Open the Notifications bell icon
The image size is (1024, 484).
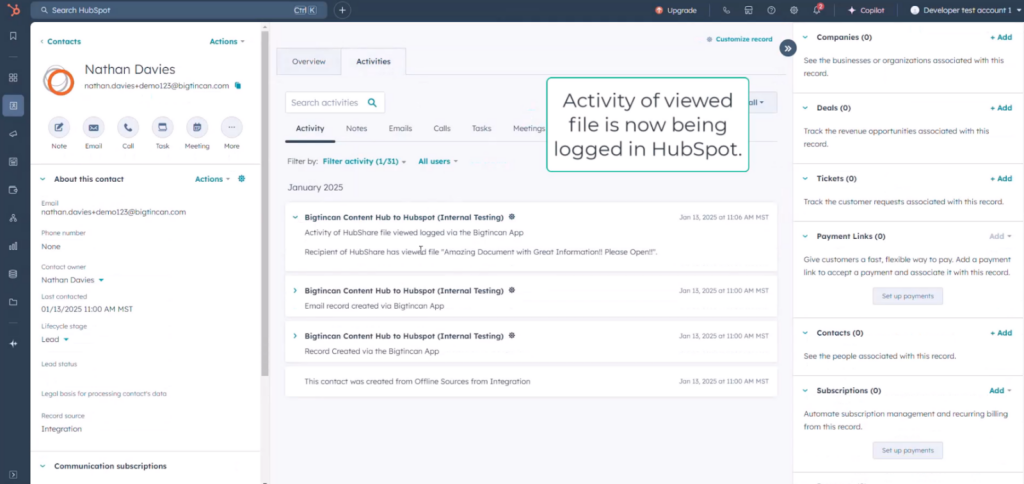click(817, 10)
